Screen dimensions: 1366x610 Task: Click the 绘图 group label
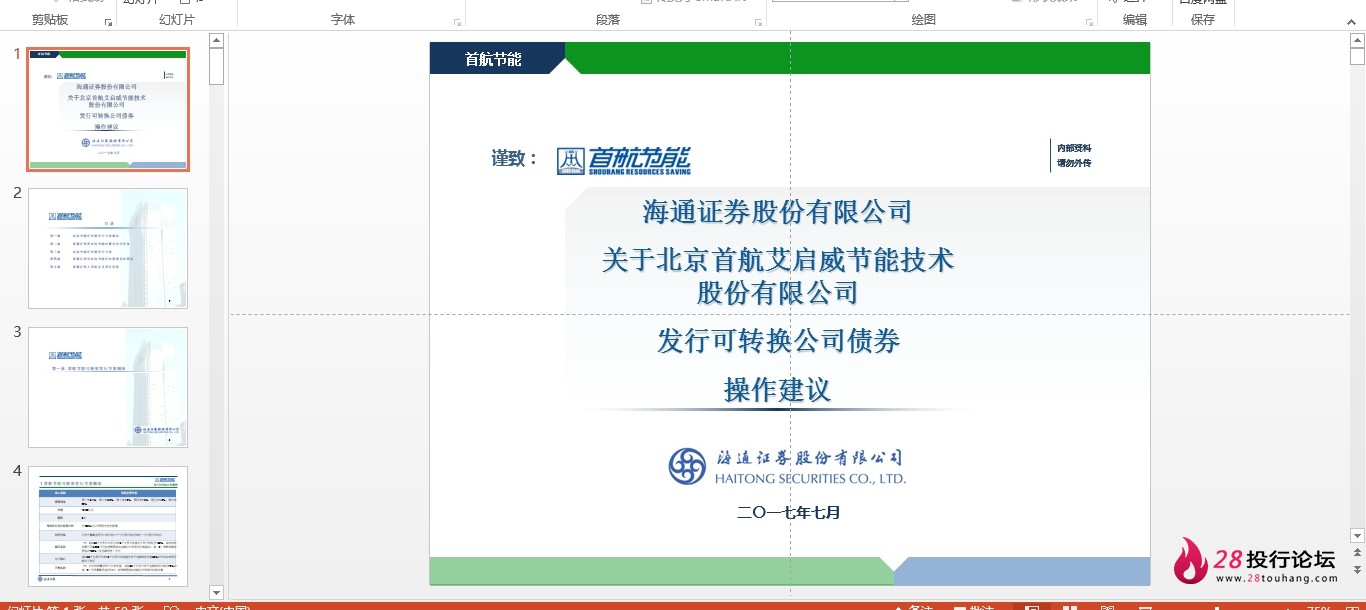tap(924, 20)
